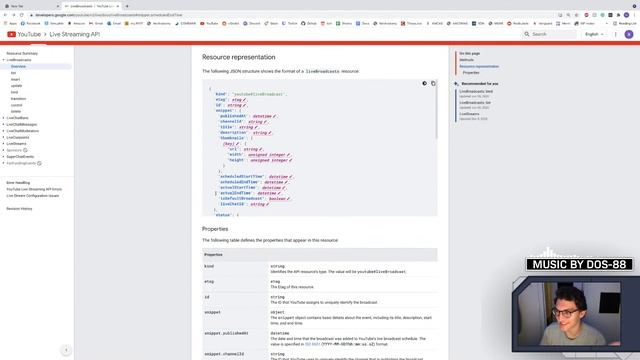Open the Docs bookmark
This screenshot has width=640, height=360.
pos(362,24)
